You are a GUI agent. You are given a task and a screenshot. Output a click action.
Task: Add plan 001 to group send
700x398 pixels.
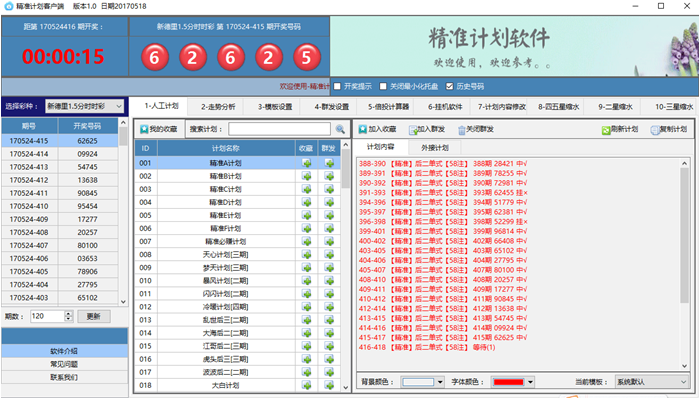tap(329, 163)
